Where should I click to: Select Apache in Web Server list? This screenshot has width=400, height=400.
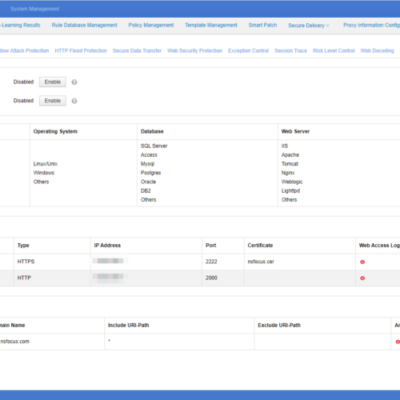(290, 155)
